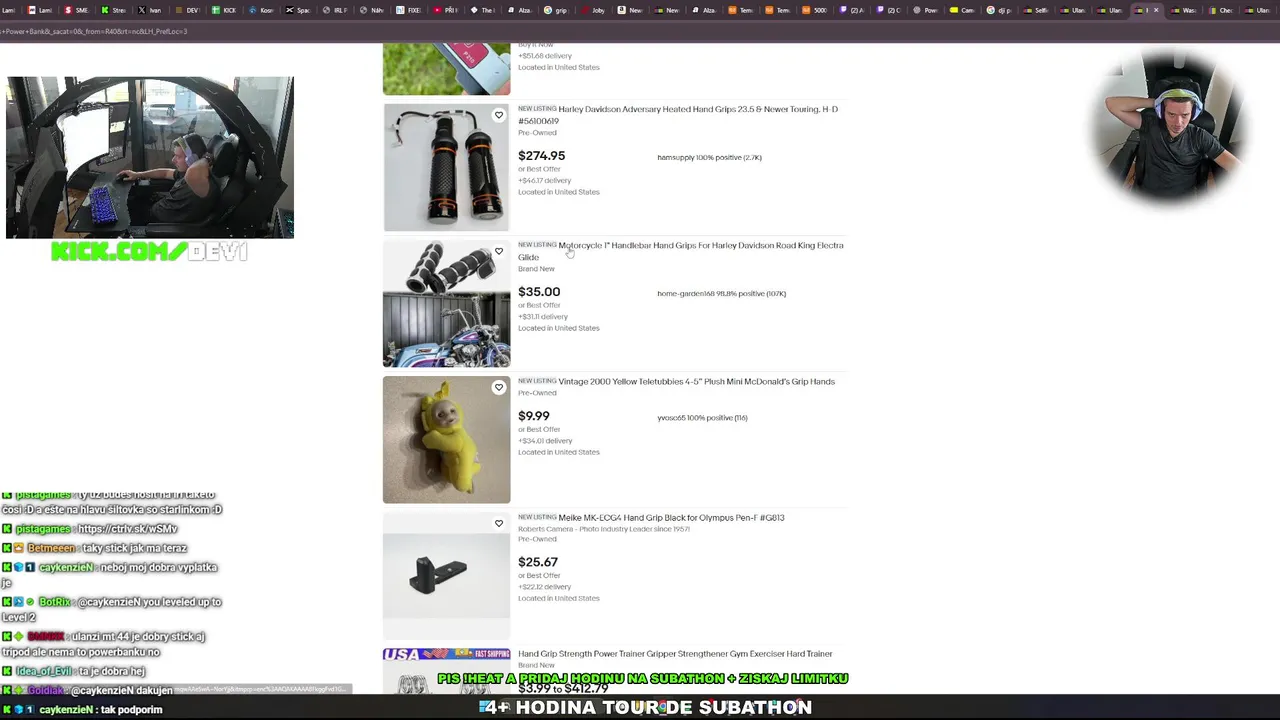Click the ctrlv.sk link in chat
The width and height of the screenshot is (1280, 720).
point(127,529)
